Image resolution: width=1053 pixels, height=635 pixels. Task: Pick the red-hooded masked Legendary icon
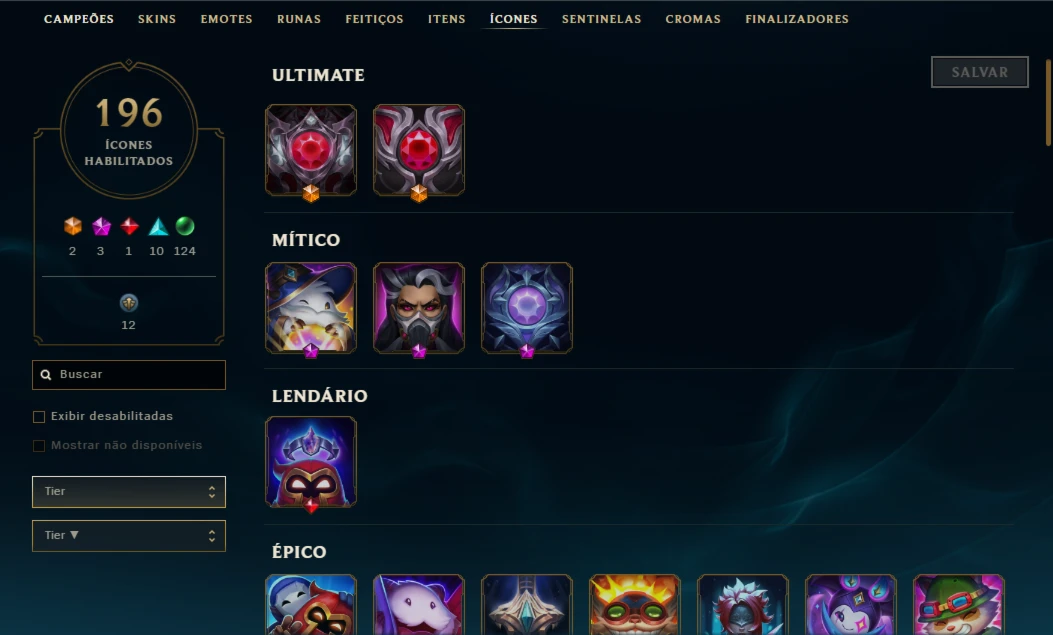[311, 462]
